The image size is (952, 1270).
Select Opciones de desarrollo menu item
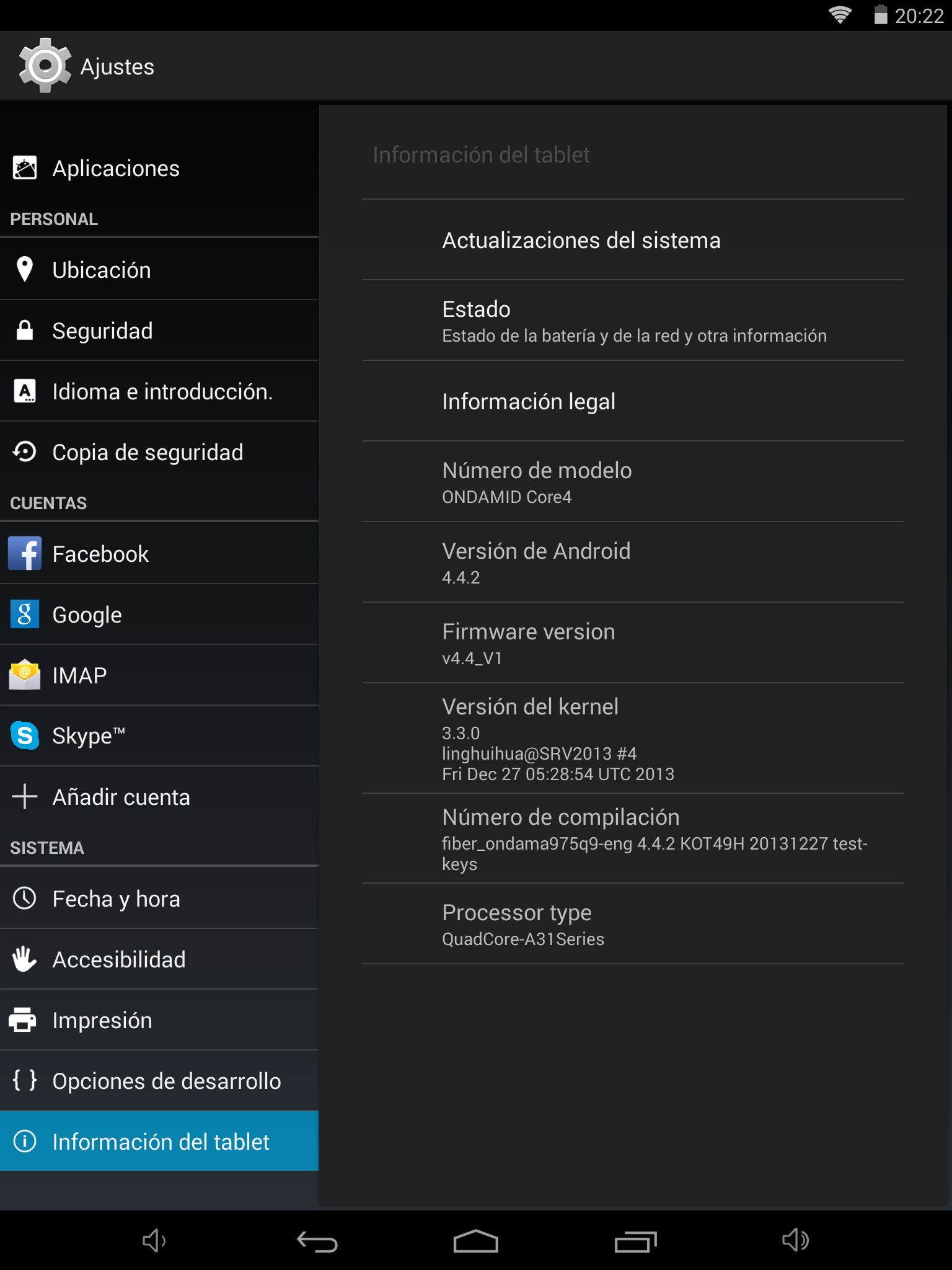(159, 1081)
